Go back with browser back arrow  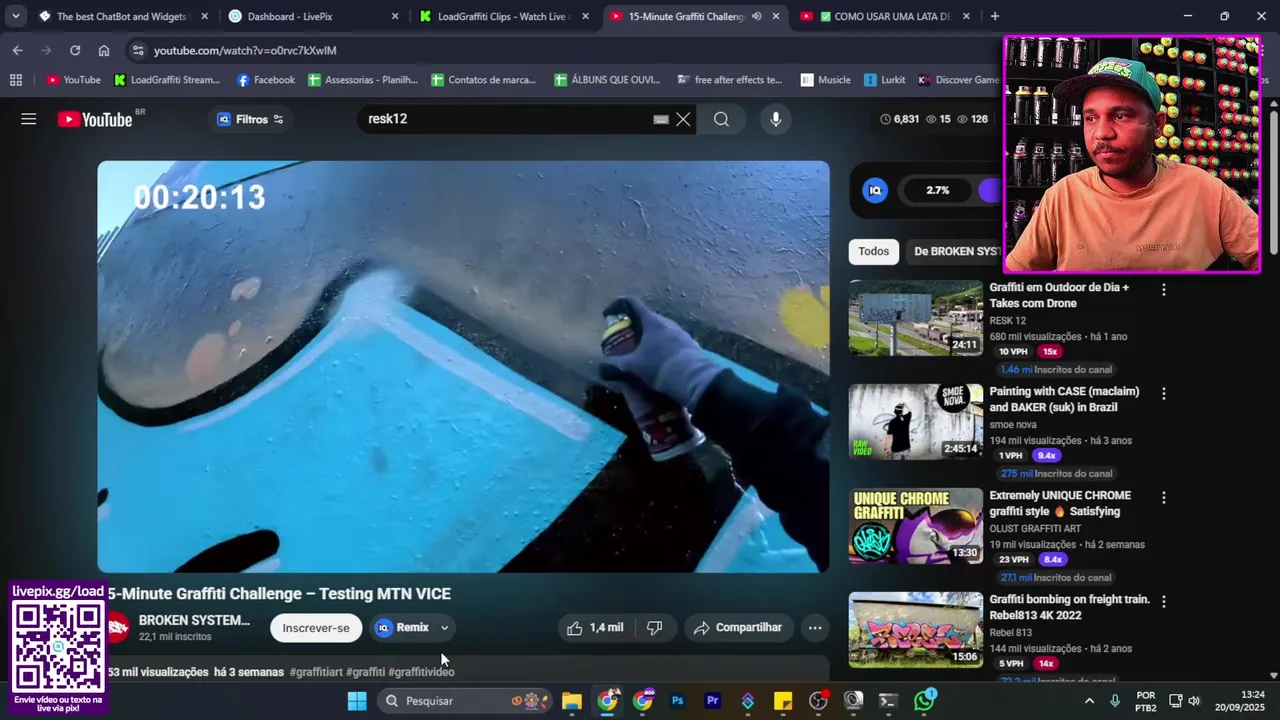coord(18,50)
